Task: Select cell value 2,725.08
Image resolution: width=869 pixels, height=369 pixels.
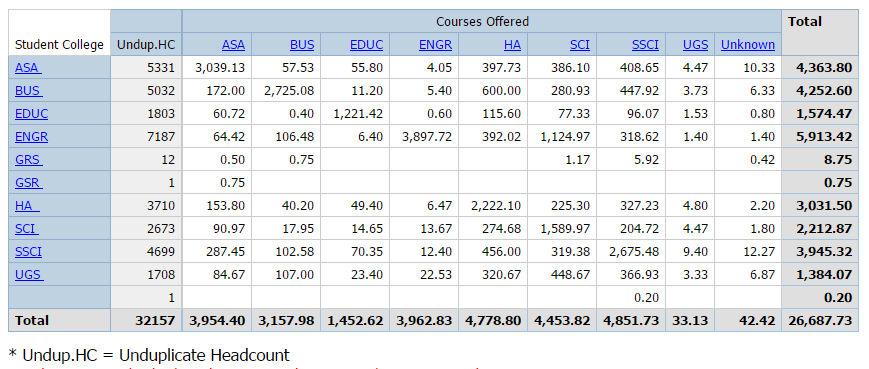Action: tap(289, 91)
